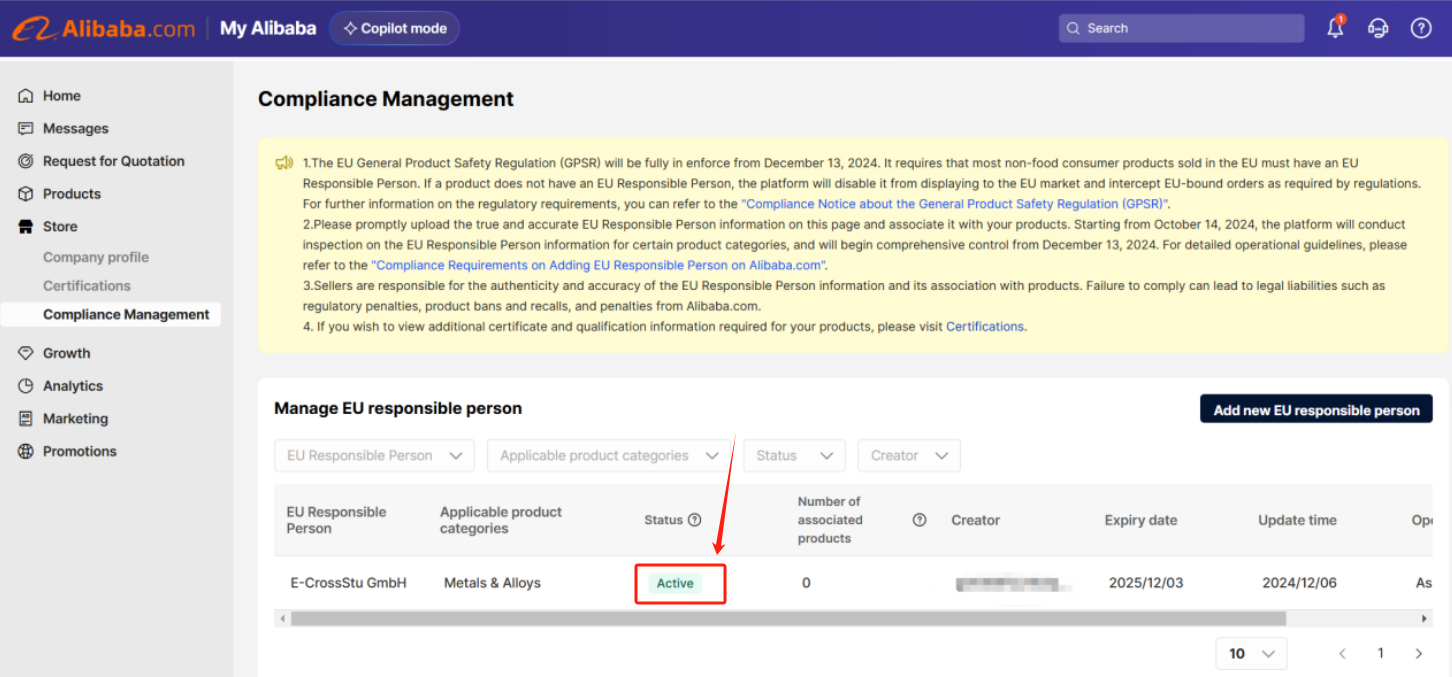This screenshot has height=677, width=1452.
Task: Open Compliance Requirements on Adding EU Responsible Person link
Action: [599, 265]
